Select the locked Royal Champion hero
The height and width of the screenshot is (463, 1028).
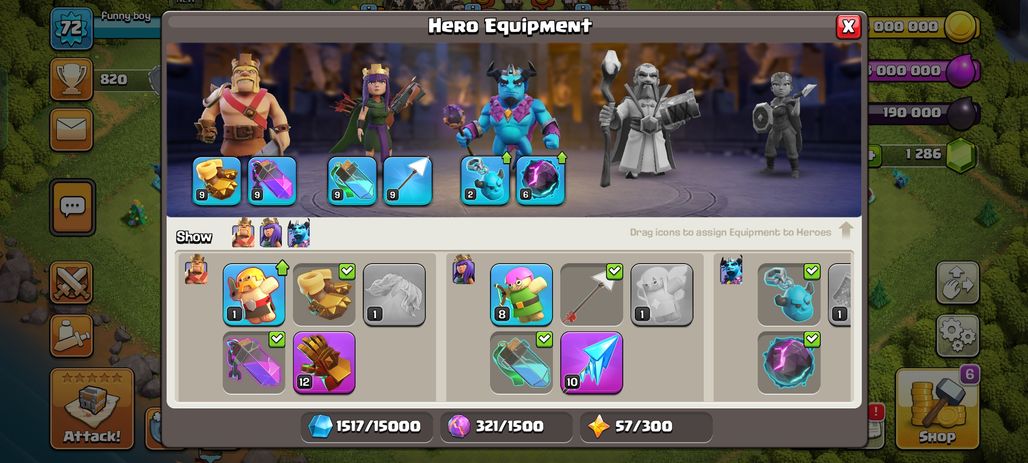tap(781, 123)
